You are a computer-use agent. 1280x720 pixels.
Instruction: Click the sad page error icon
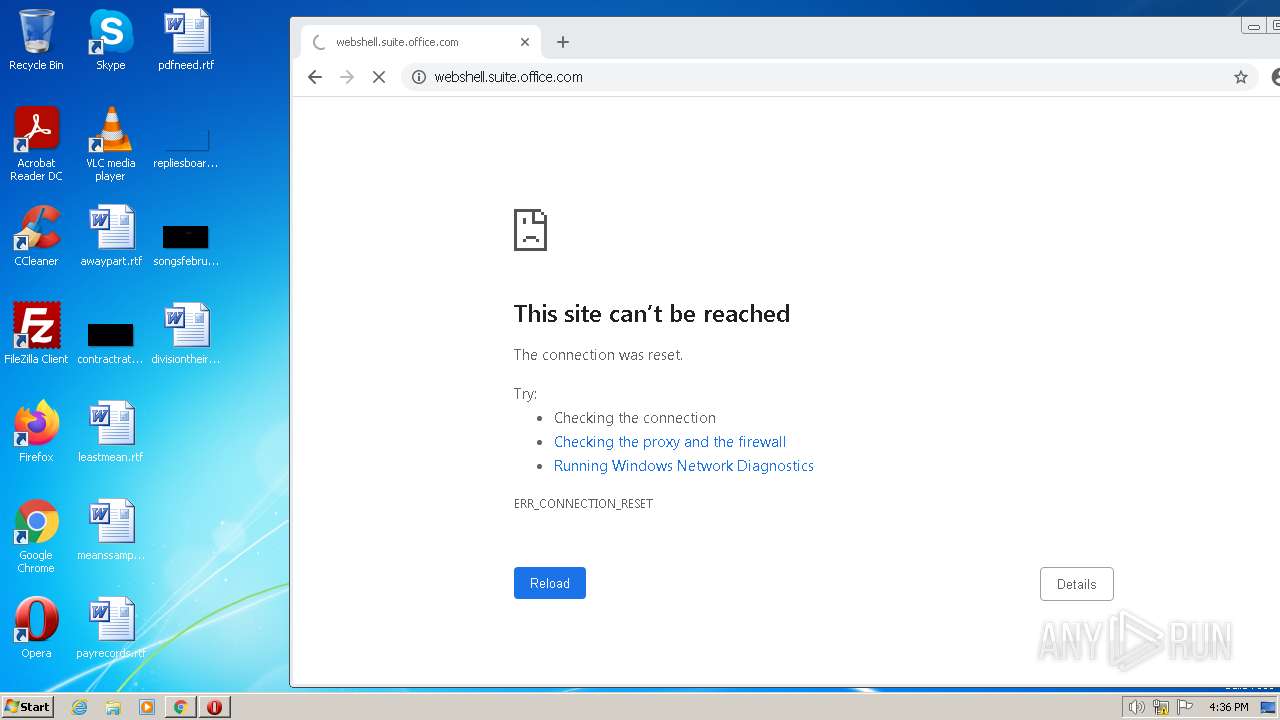(530, 229)
